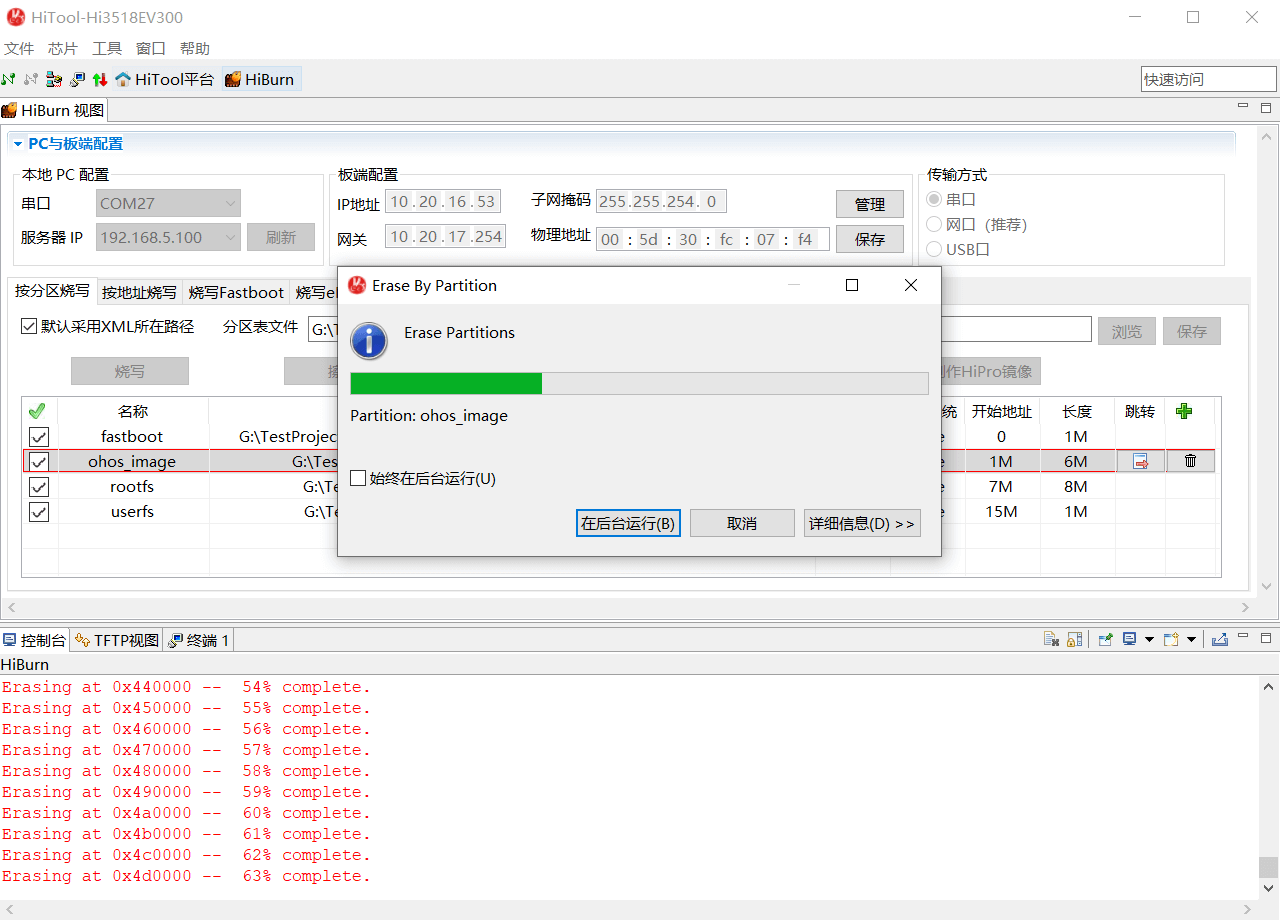Select the 串口 transfer radio button

click(x=934, y=199)
